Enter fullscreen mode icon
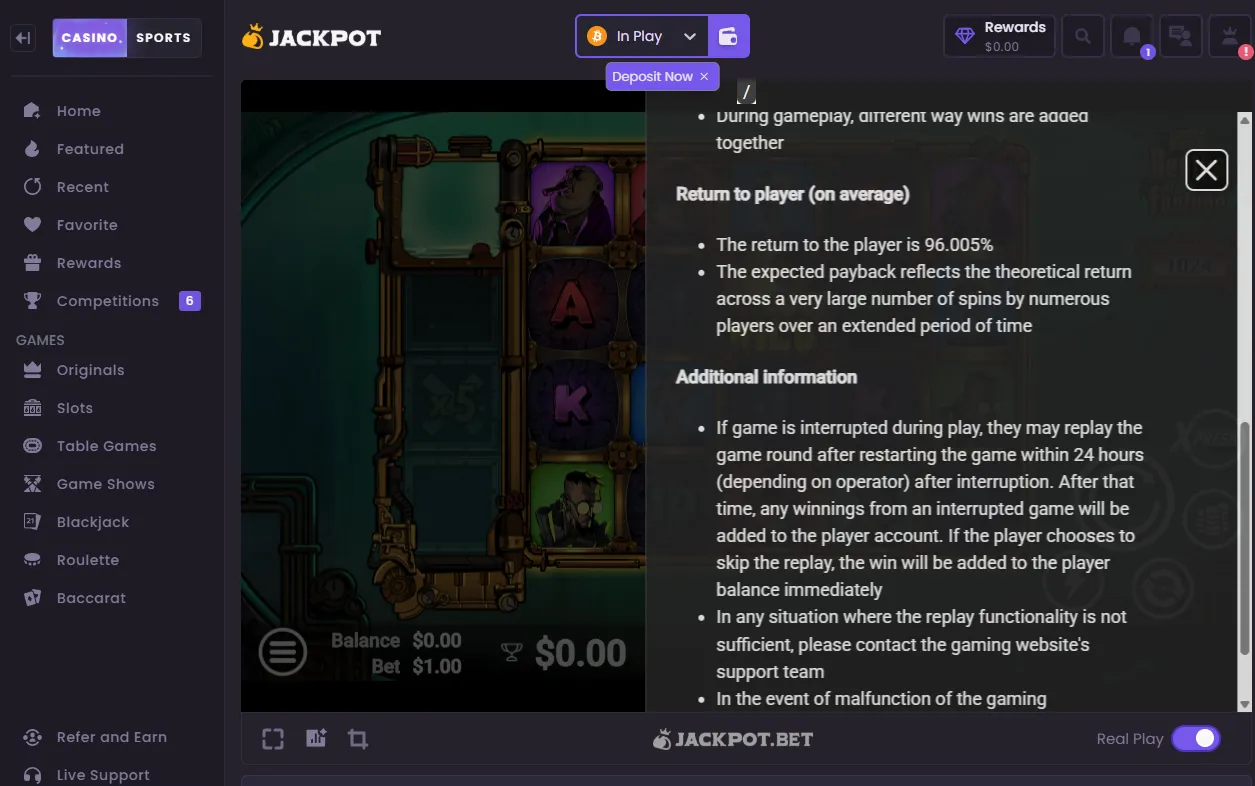The height and width of the screenshot is (786, 1255). click(273, 739)
